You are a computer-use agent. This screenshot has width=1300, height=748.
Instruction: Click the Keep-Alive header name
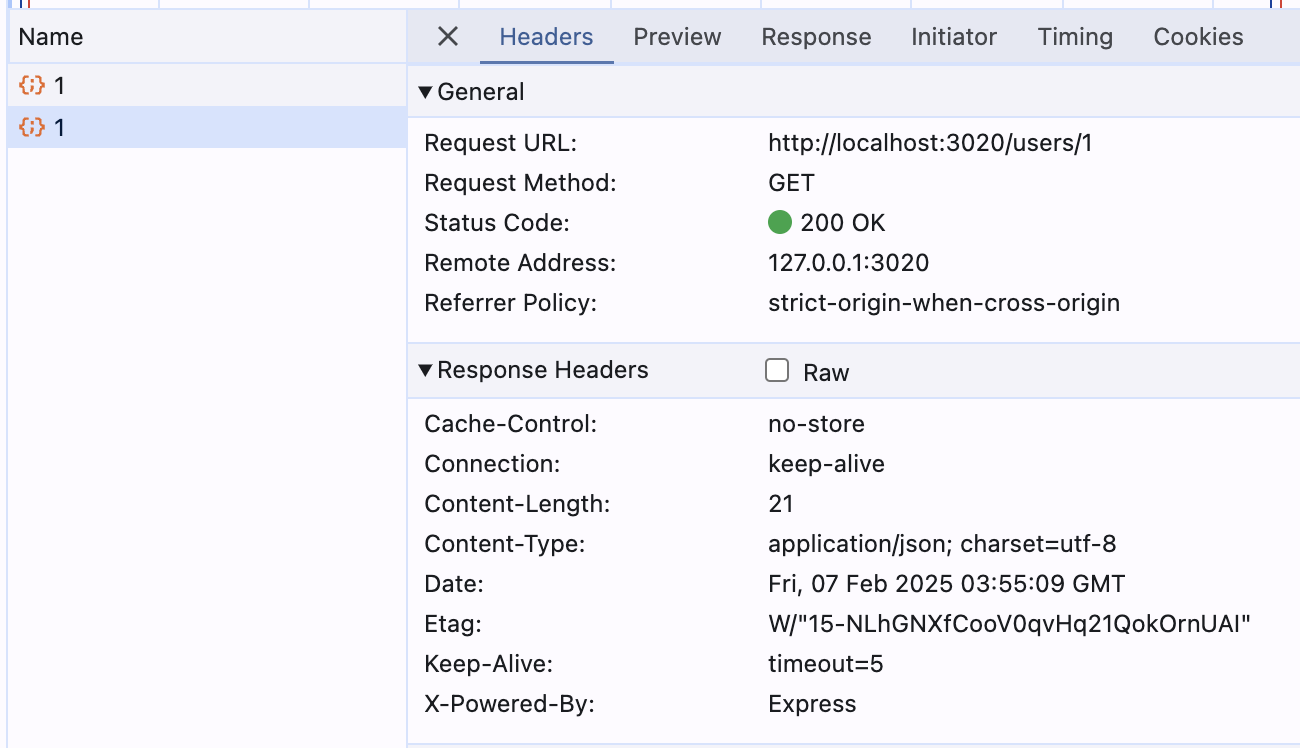click(x=488, y=664)
